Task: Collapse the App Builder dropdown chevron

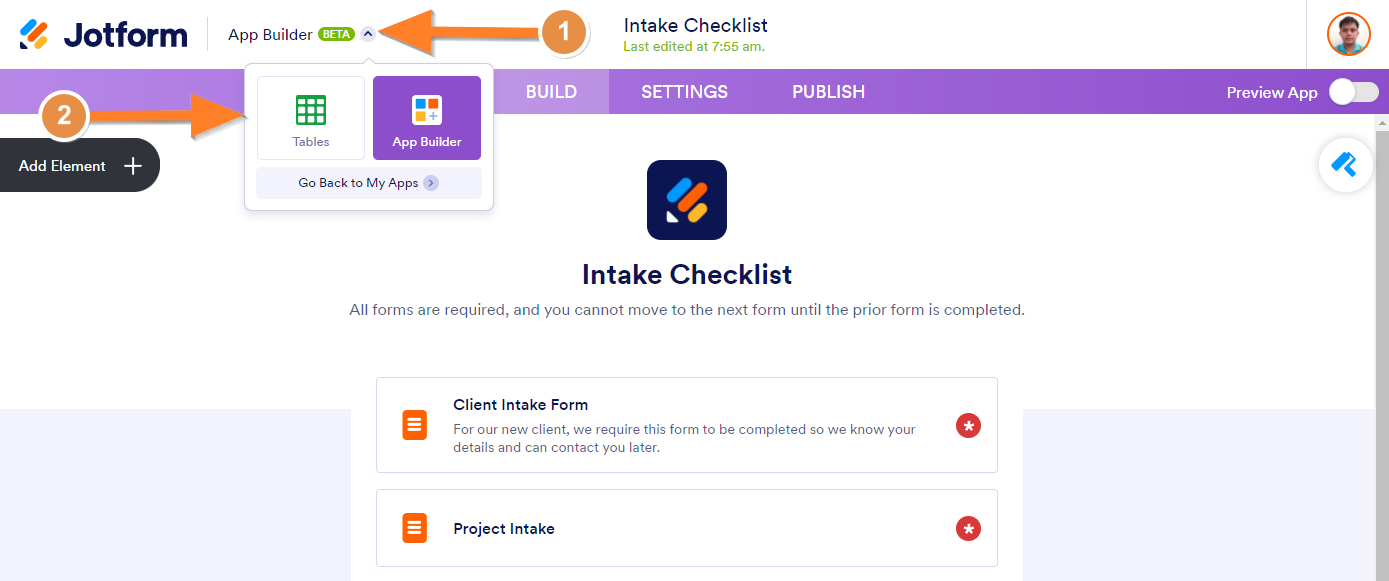Action: click(368, 34)
